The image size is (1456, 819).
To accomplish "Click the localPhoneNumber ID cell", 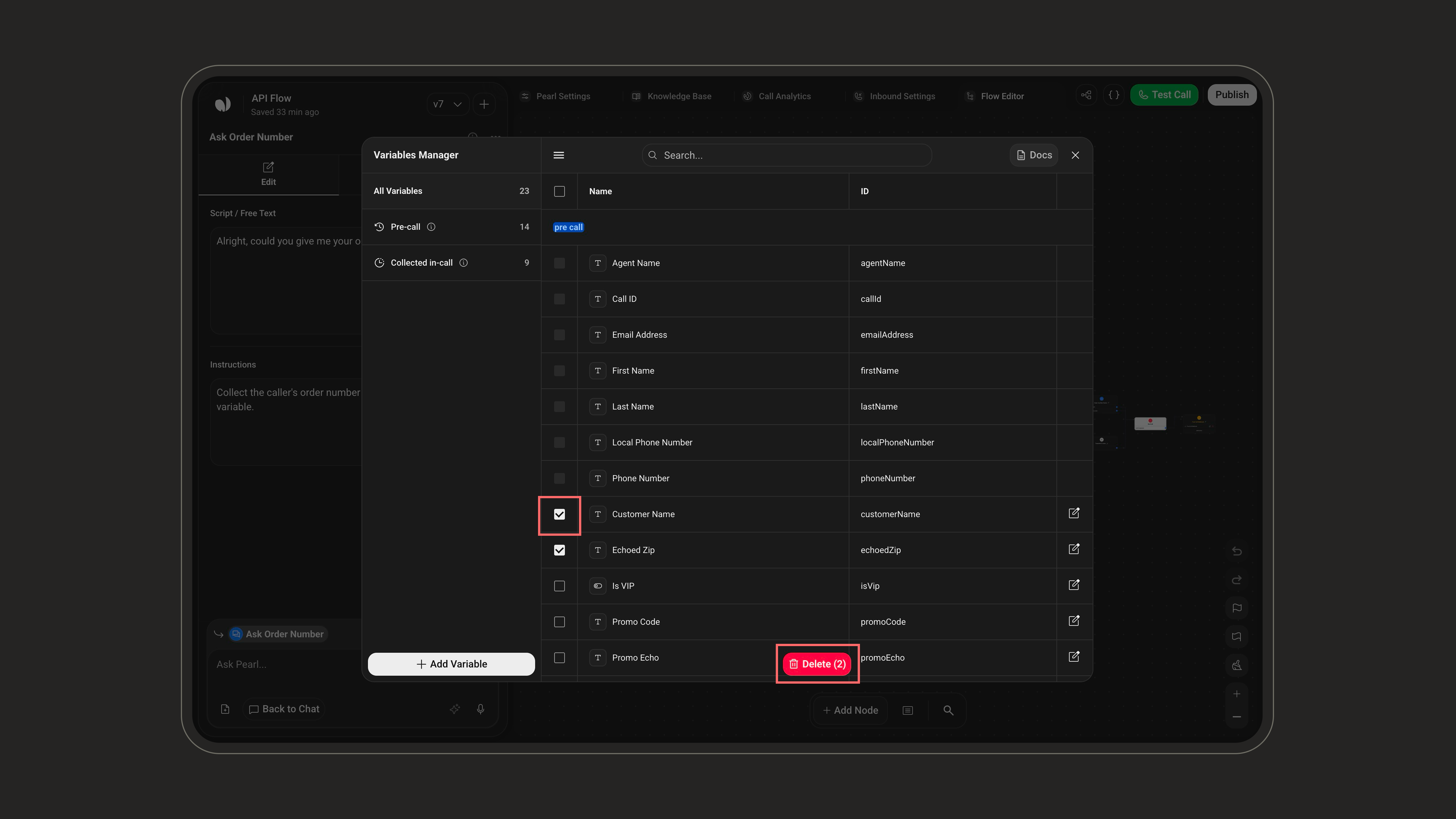I will click(952, 442).
